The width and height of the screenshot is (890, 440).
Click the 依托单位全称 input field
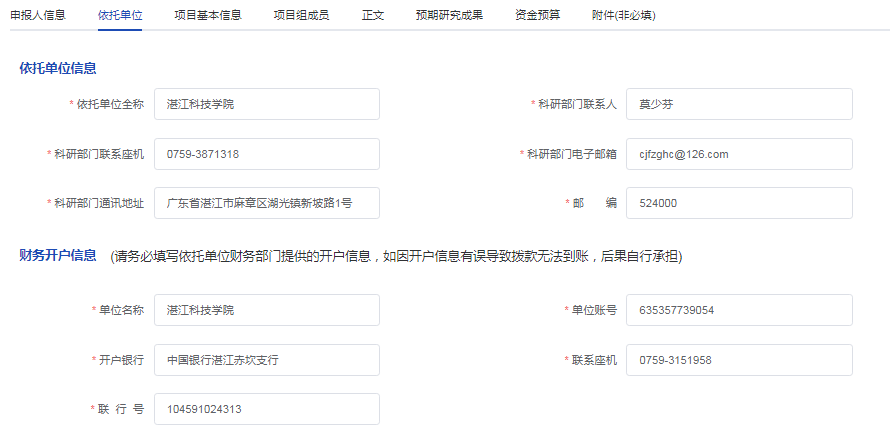(267, 104)
